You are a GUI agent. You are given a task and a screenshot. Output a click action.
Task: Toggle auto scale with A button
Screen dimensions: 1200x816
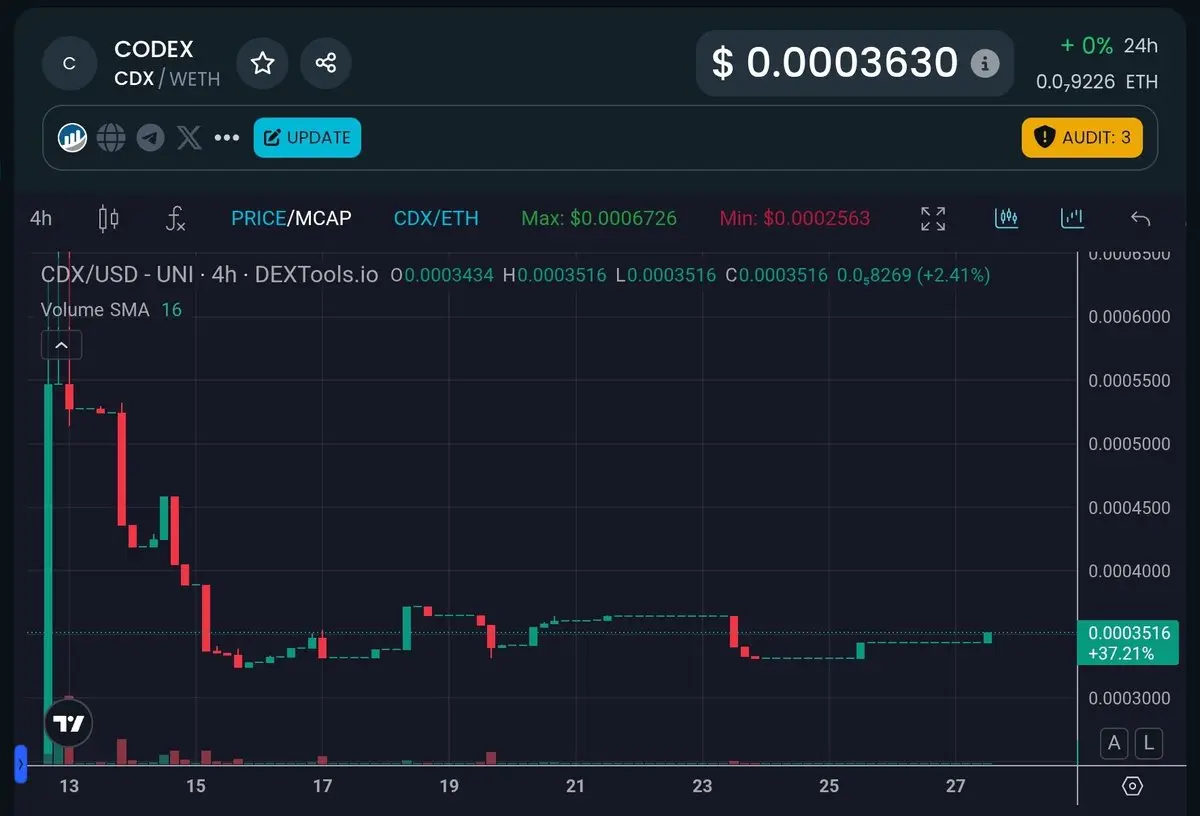[1114, 743]
